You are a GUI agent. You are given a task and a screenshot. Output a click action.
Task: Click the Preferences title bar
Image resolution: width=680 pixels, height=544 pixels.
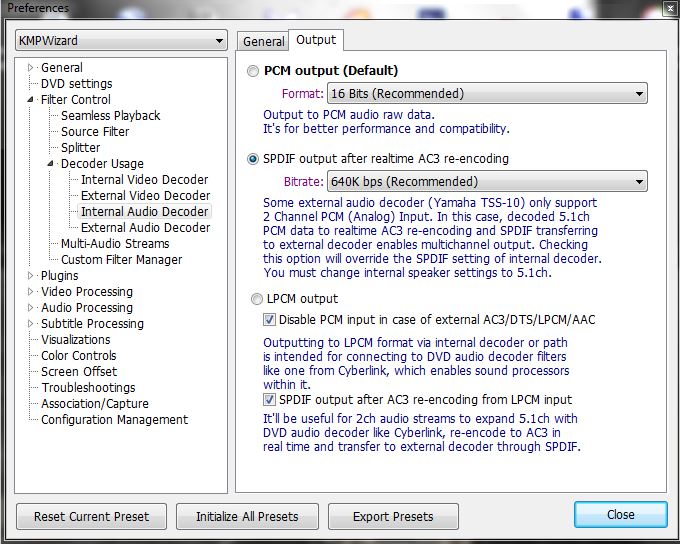(x=332, y=8)
